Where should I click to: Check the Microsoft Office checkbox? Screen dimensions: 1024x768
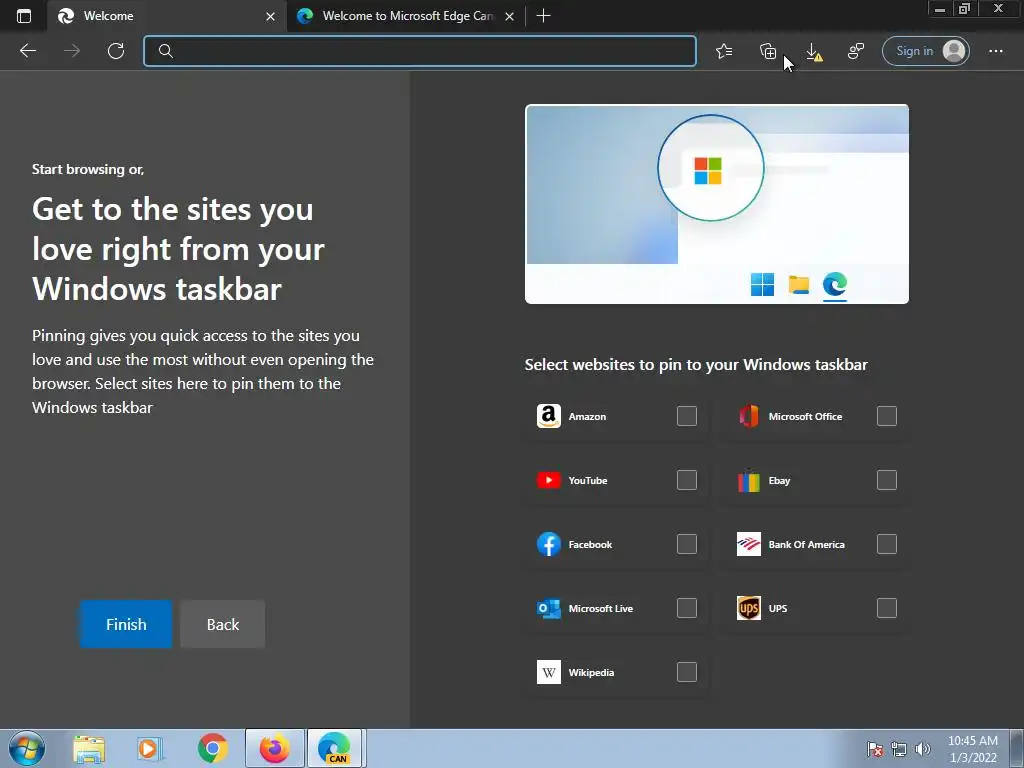point(886,416)
